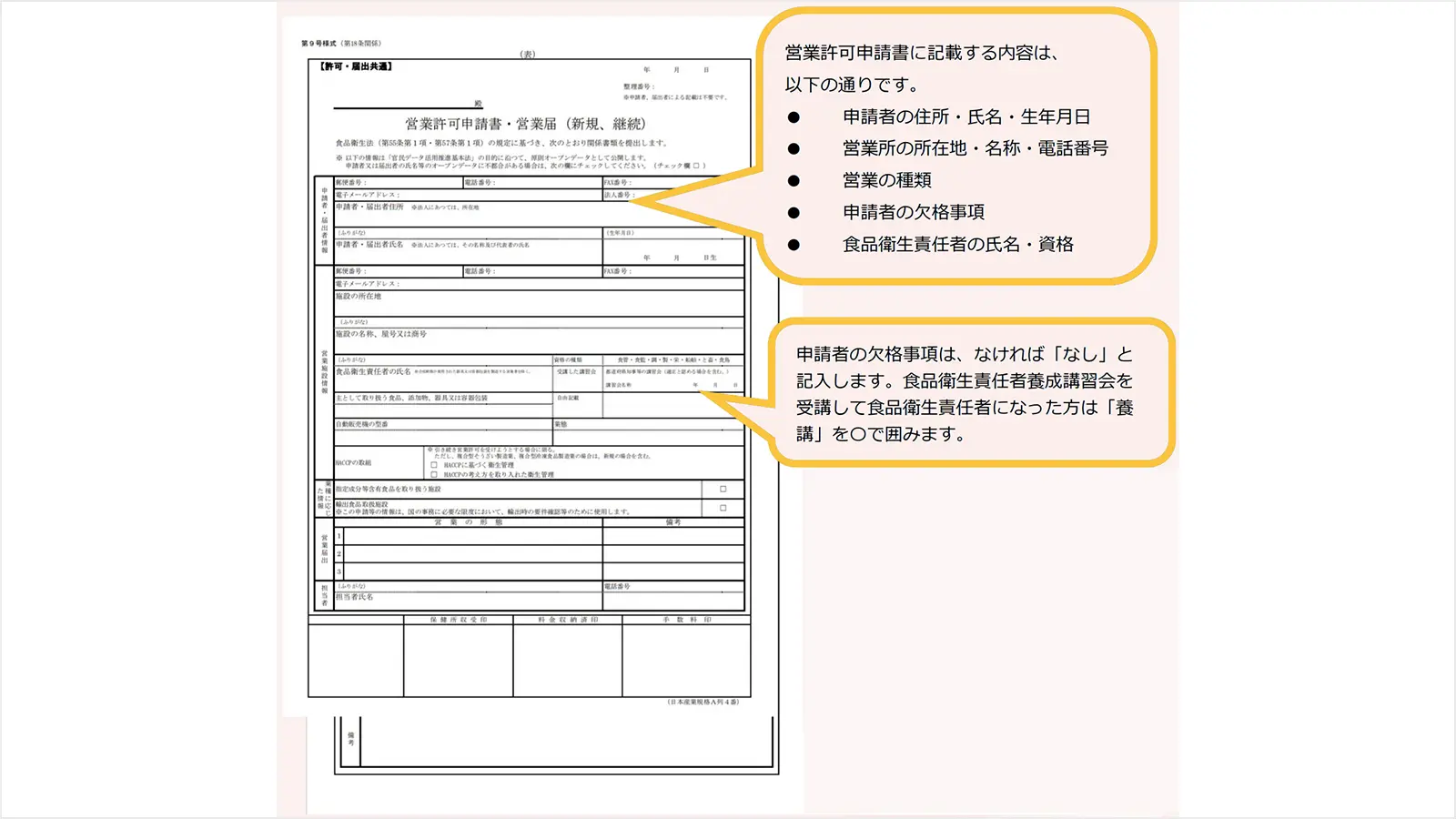
Task: Click the 保健所収受印 stamp box
Action: pos(458,661)
